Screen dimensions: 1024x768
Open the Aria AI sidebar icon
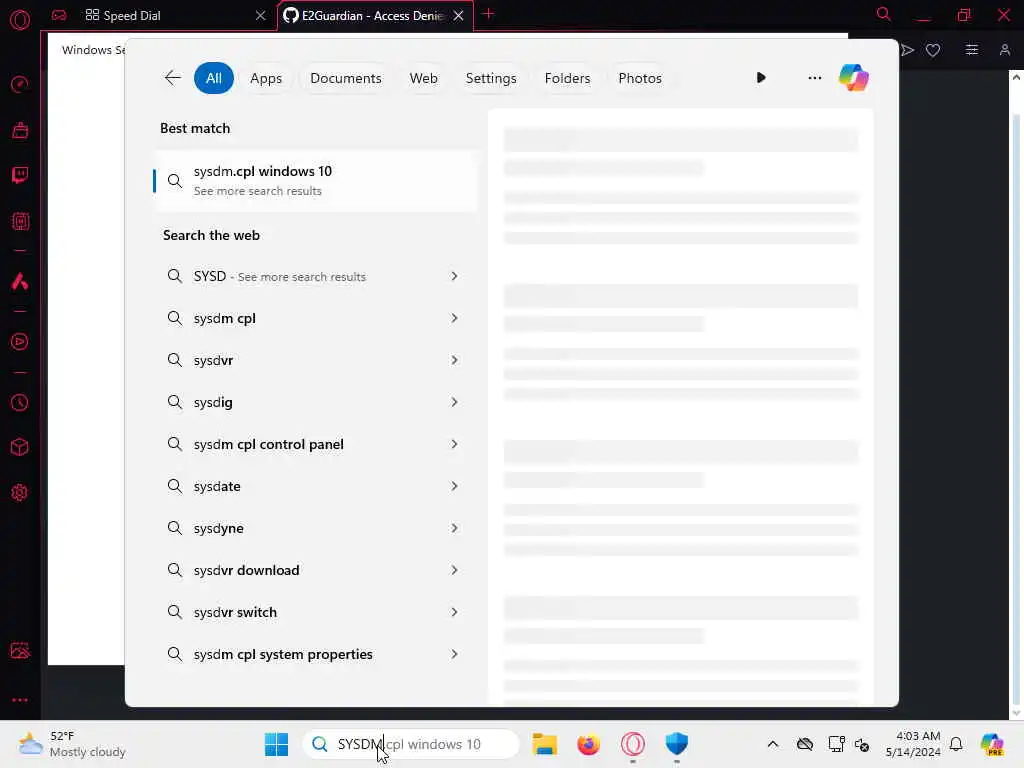click(x=20, y=281)
